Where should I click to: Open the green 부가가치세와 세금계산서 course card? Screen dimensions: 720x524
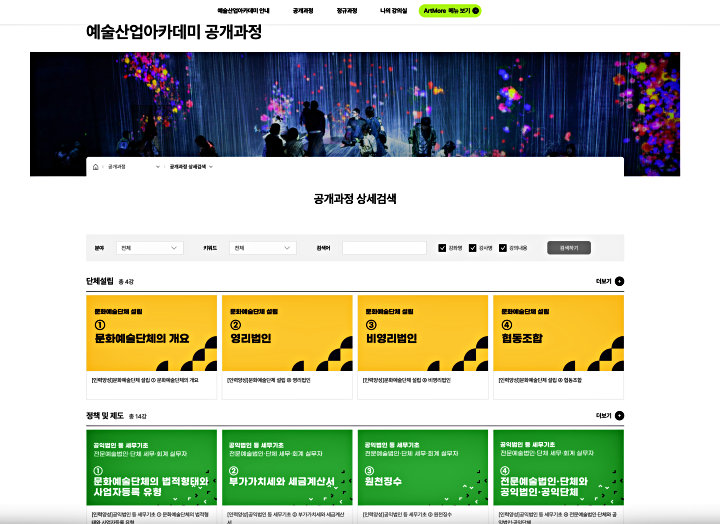pyautogui.click(x=286, y=468)
